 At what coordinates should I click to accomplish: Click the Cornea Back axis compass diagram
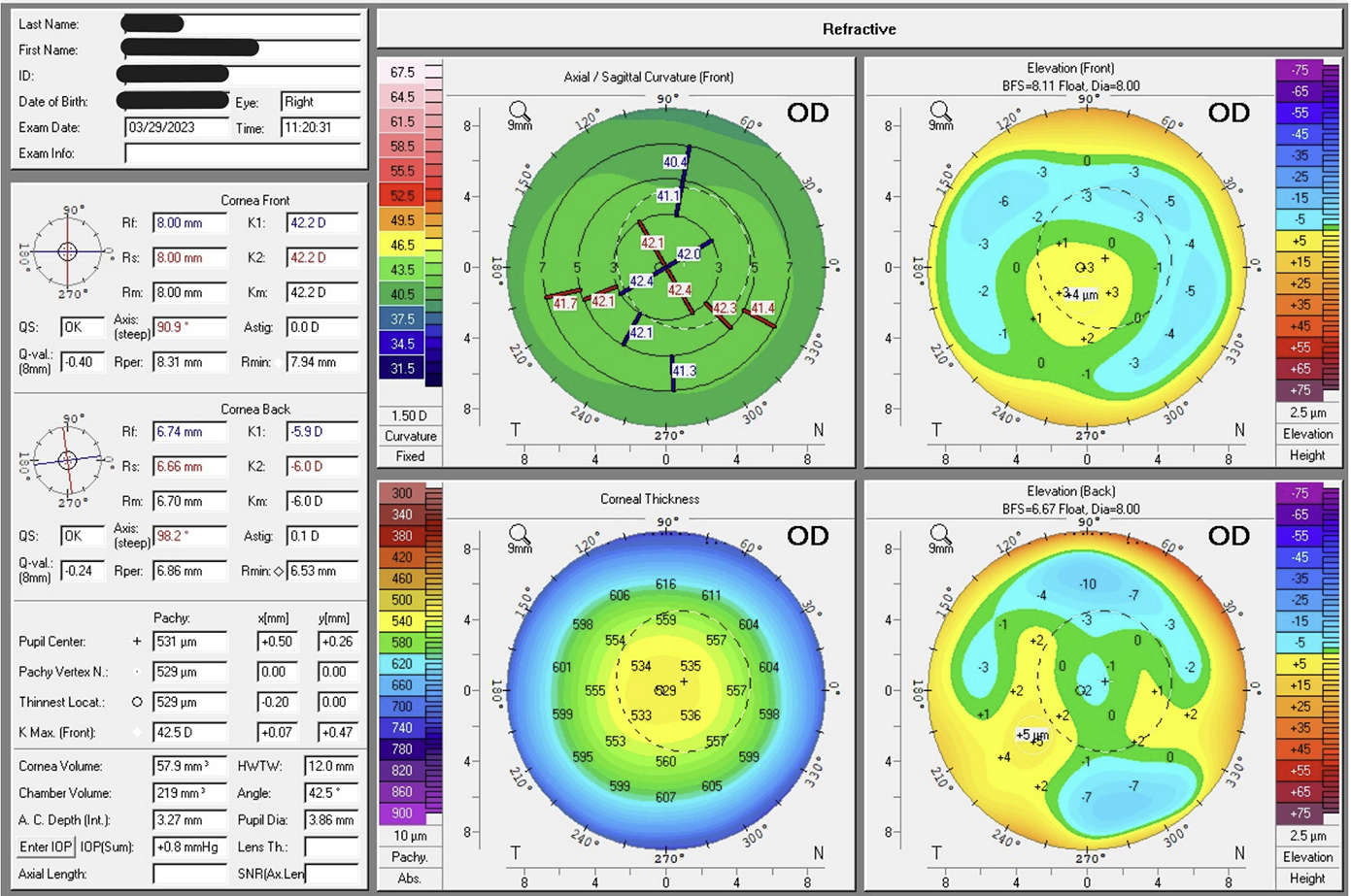click(67, 460)
